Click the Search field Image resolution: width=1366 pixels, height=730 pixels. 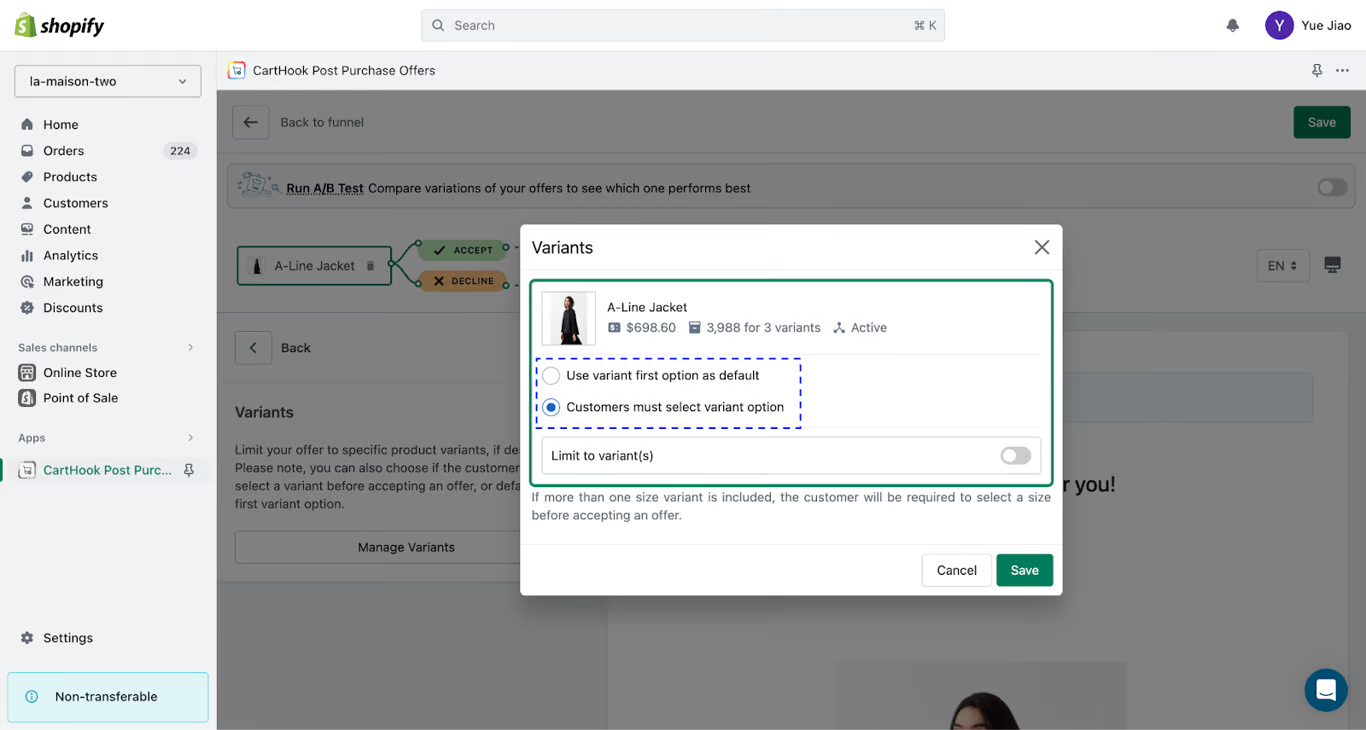click(x=683, y=25)
